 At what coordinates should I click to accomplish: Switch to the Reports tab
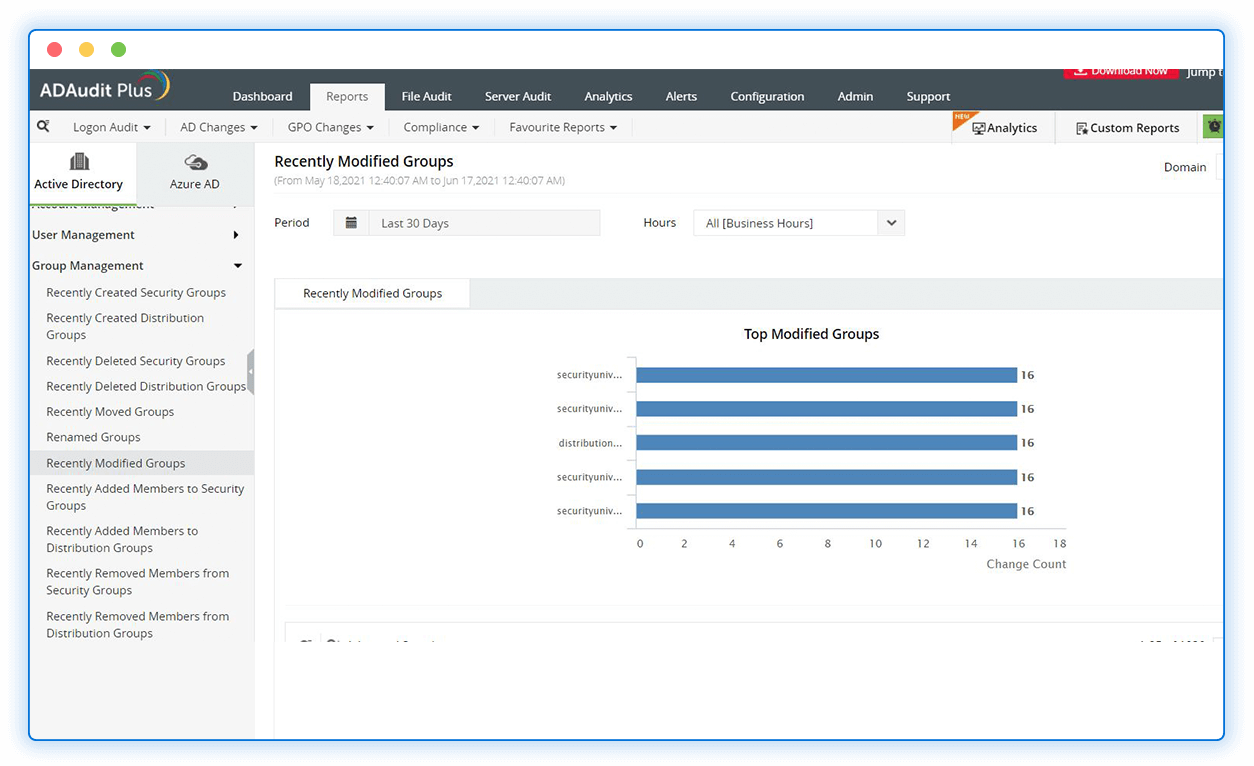[347, 96]
